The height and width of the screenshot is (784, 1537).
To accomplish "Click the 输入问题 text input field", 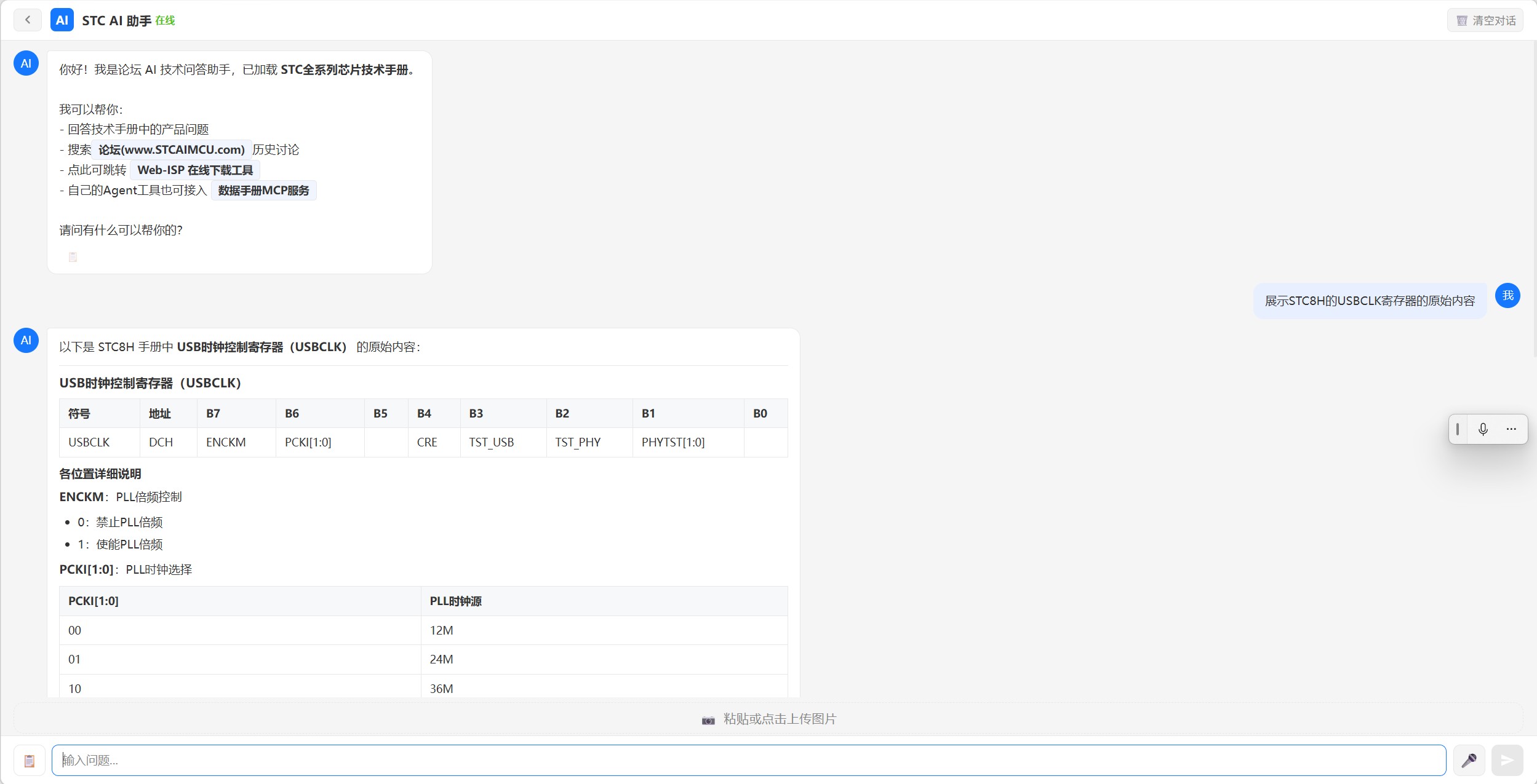I will (x=749, y=761).
